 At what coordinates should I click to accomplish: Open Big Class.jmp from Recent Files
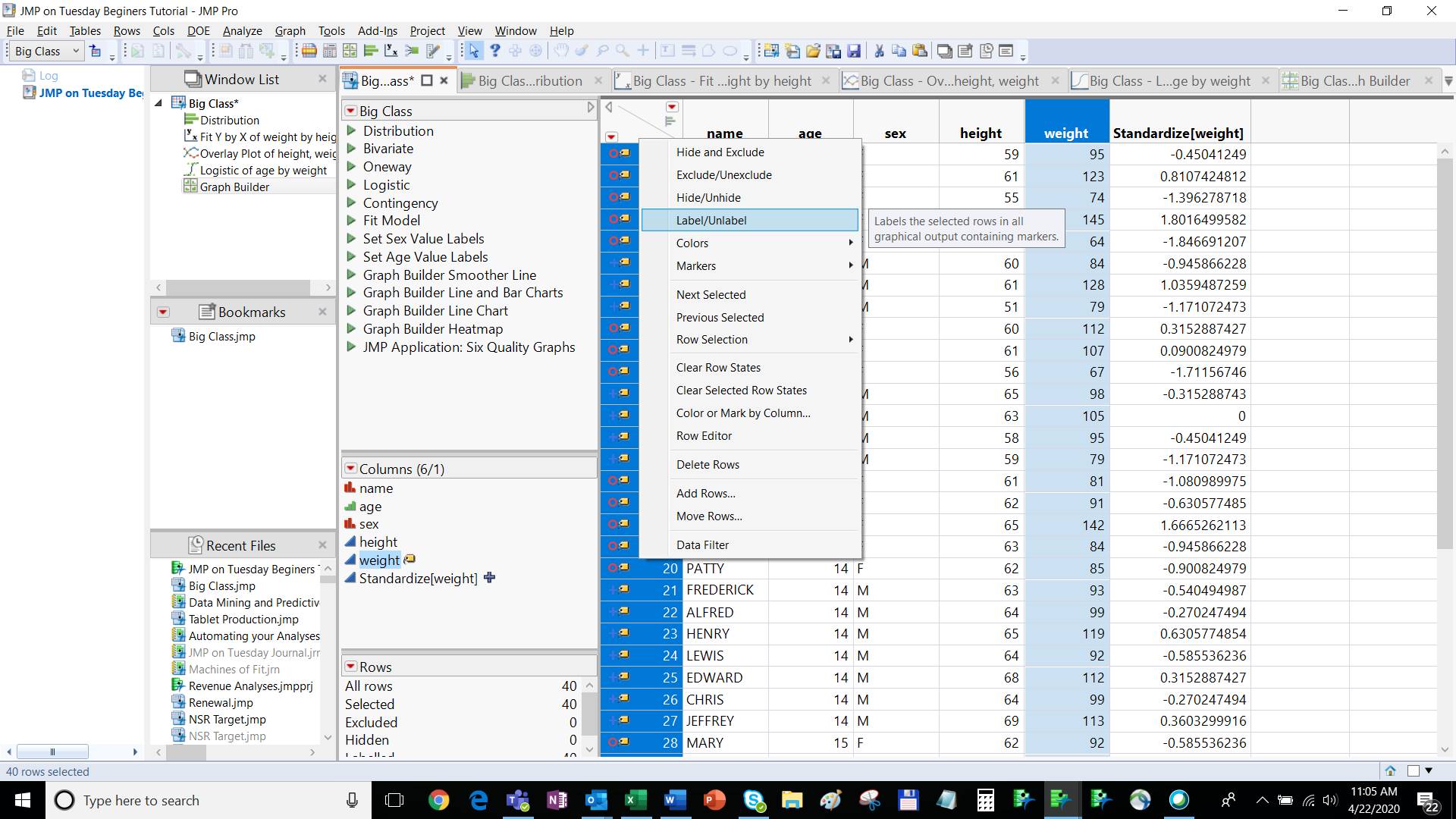221,585
